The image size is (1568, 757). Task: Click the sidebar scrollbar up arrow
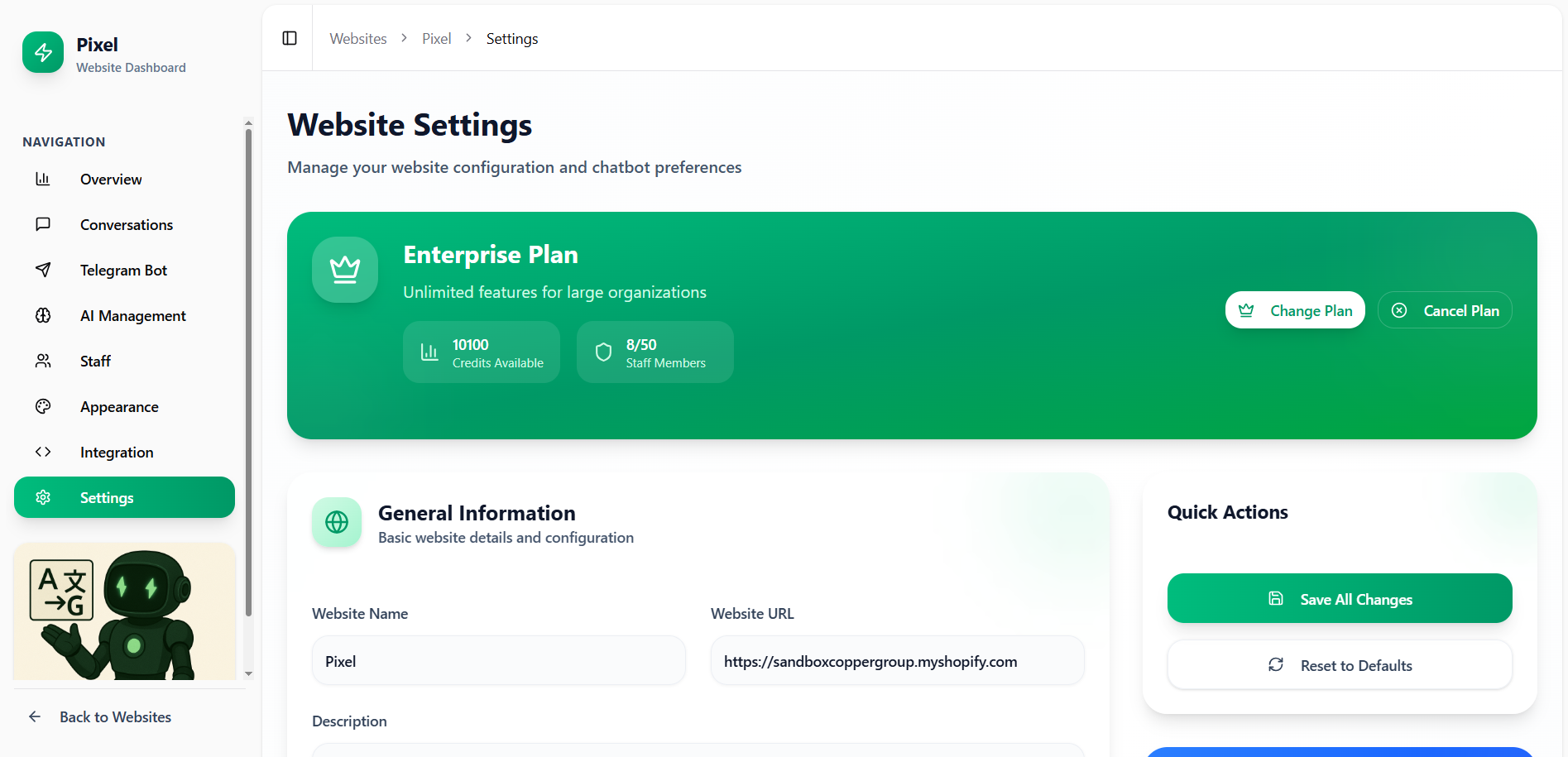pyautogui.click(x=248, y=122)
